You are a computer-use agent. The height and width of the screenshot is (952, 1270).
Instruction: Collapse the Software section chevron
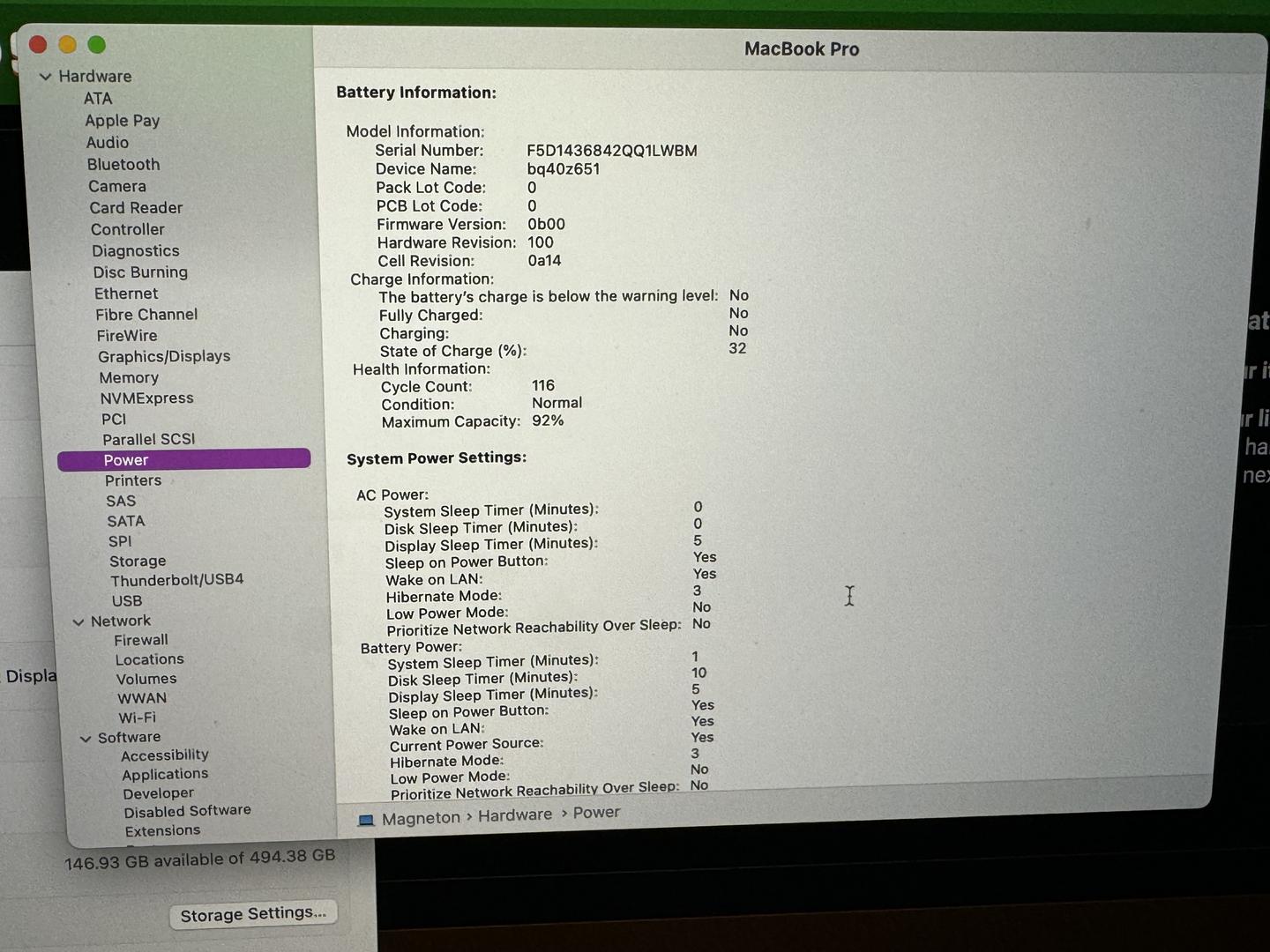(x=86, y=739)
